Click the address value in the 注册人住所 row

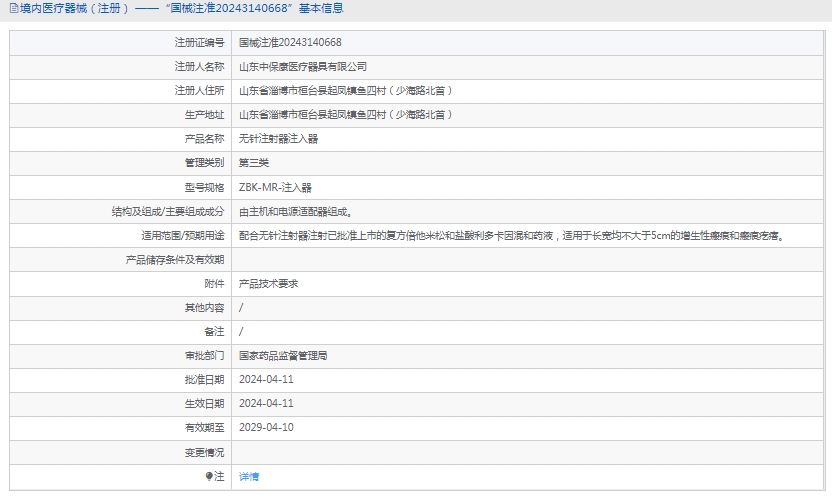tap(346, 91)
